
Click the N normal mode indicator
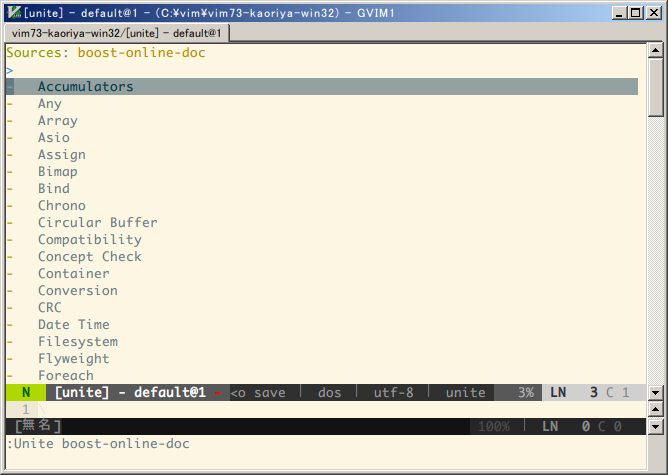pyautogui.click(x=26, y=392)
